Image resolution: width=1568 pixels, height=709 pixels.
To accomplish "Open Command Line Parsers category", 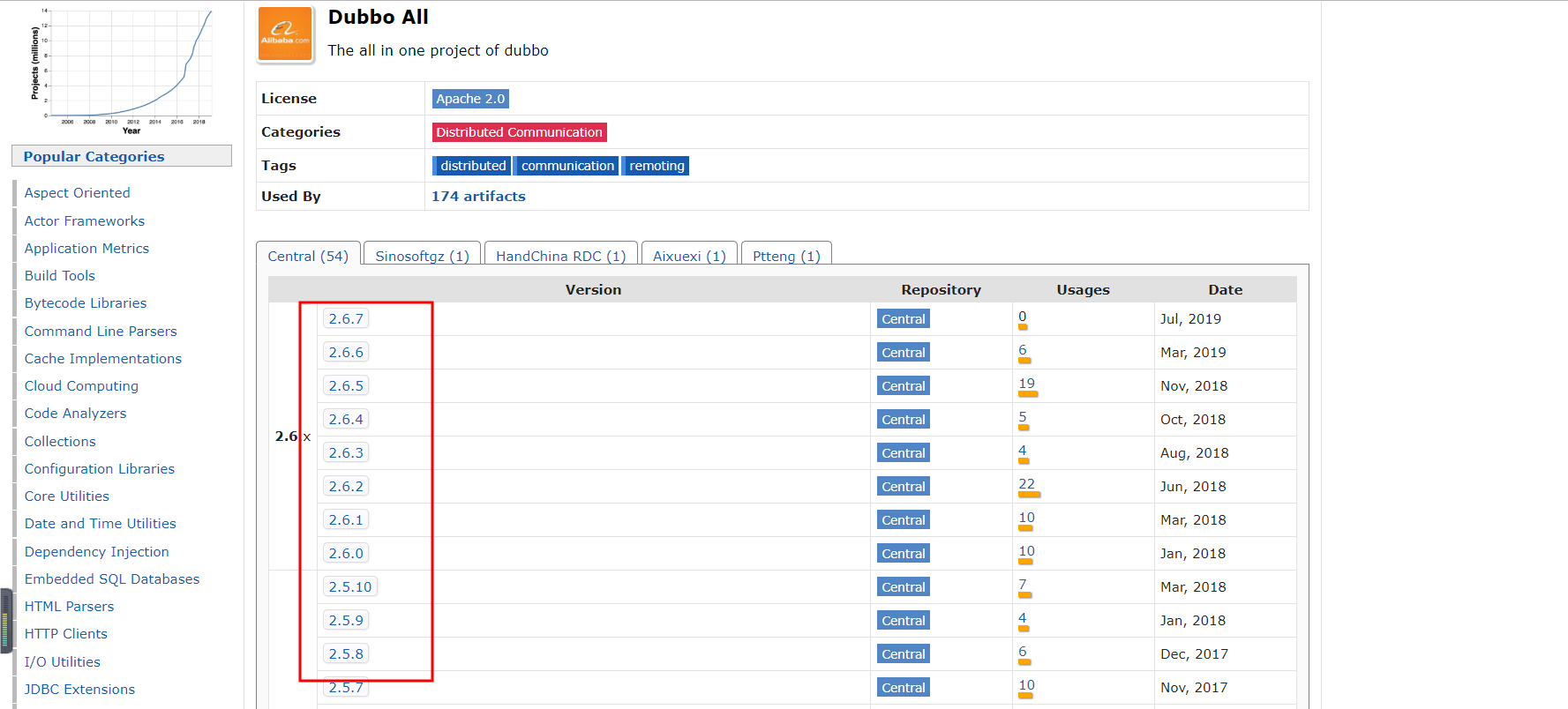I will (101, 332).
